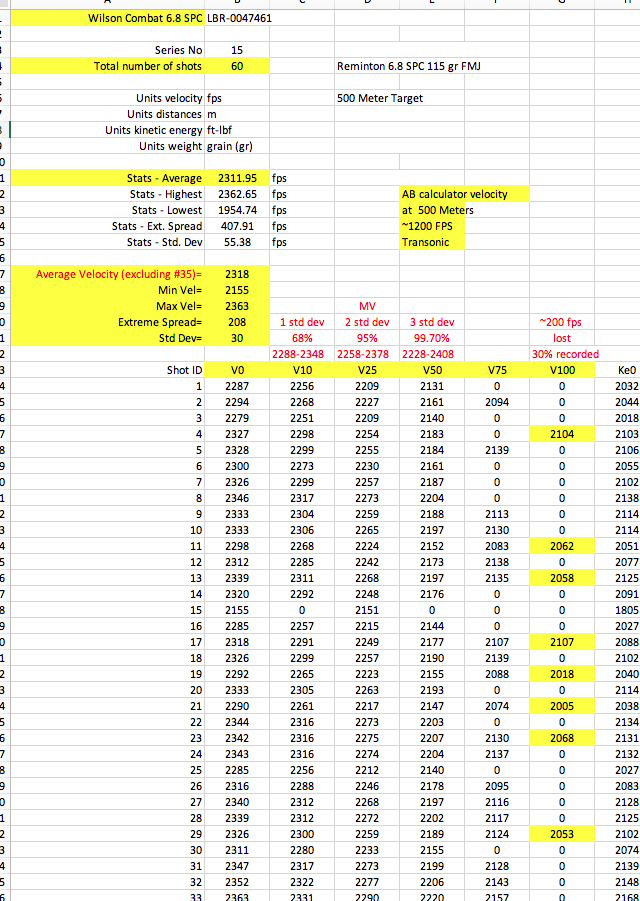Click the 'Average Velocity (excluding #35)=' label
This screenshot has width=640, height=901.
pyautogui.click(x=118, y=274)
